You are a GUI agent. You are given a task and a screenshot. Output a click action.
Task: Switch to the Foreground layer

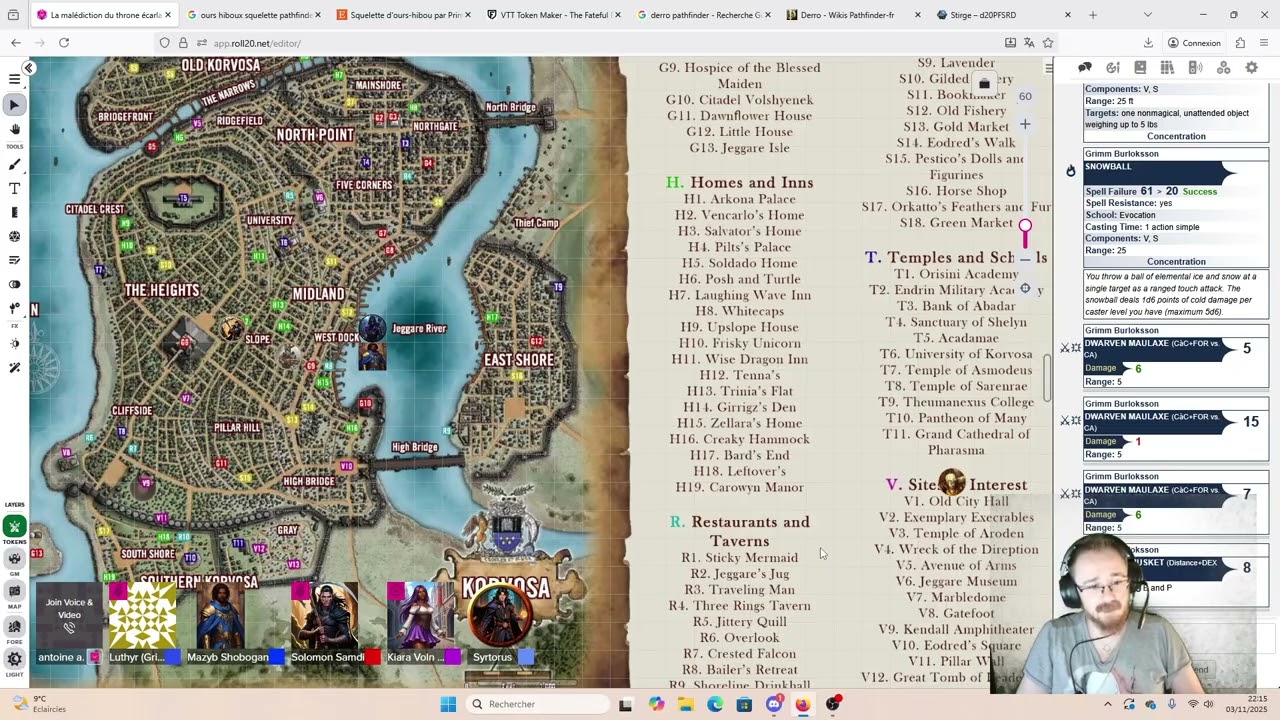click(x=14, y=626)
